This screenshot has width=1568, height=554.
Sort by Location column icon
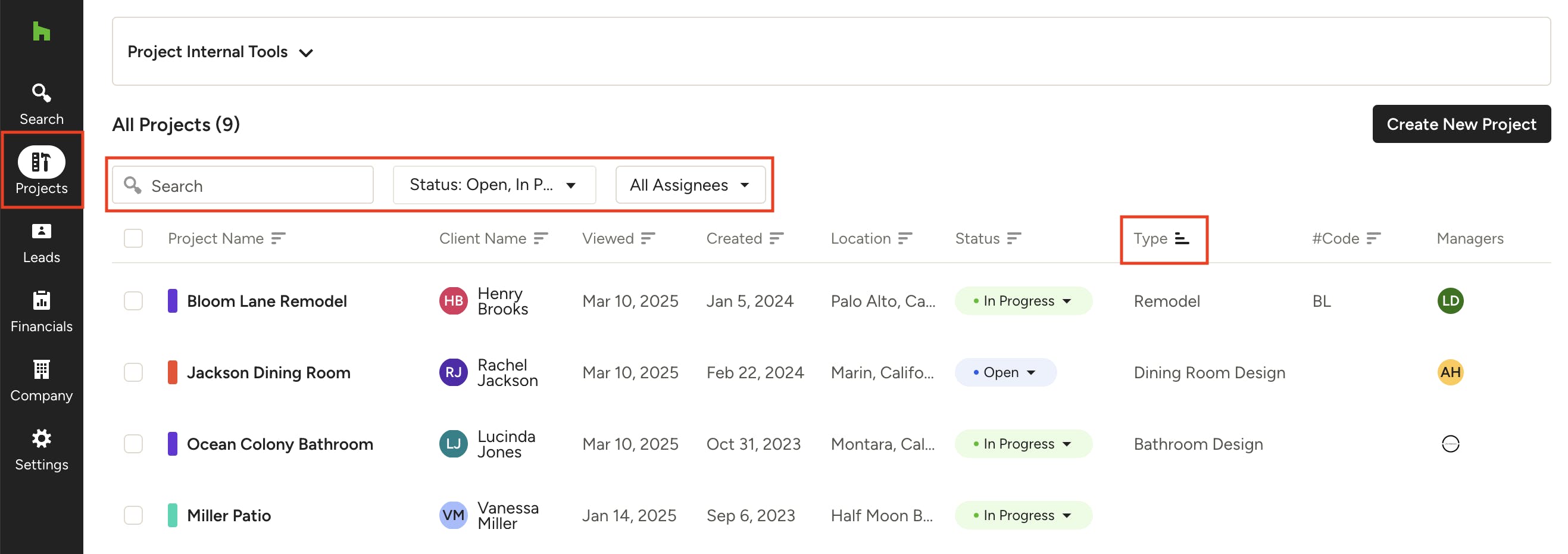pos(905,238)
